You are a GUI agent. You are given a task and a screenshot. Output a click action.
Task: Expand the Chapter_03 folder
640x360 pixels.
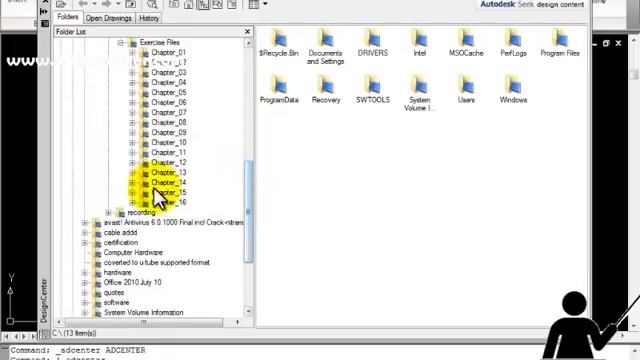(132, 73)
